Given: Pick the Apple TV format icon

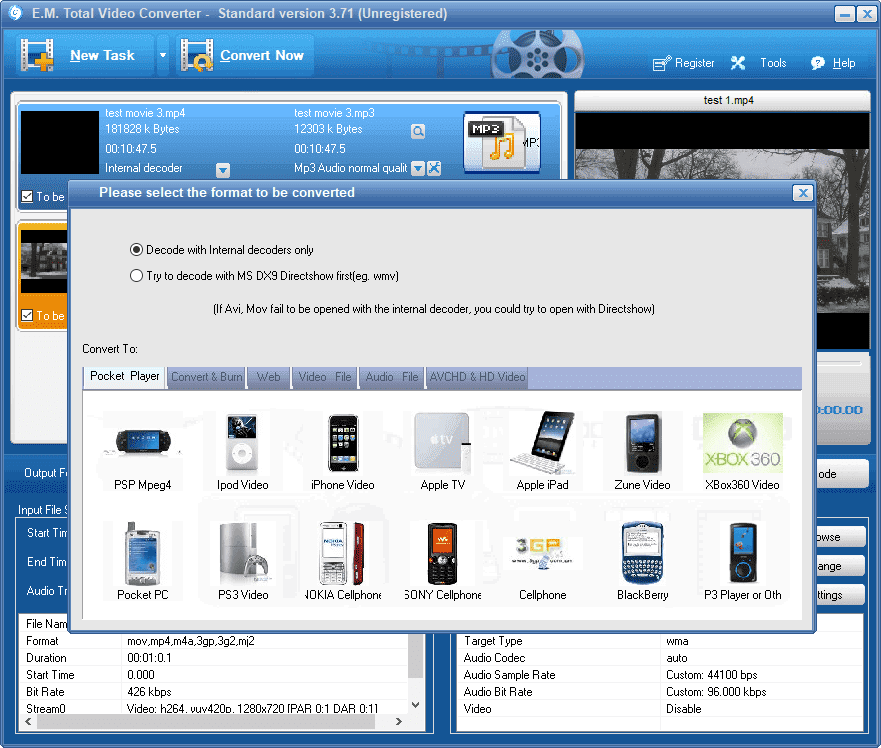Looking at the screenshot, I should (x=443, y=443).
